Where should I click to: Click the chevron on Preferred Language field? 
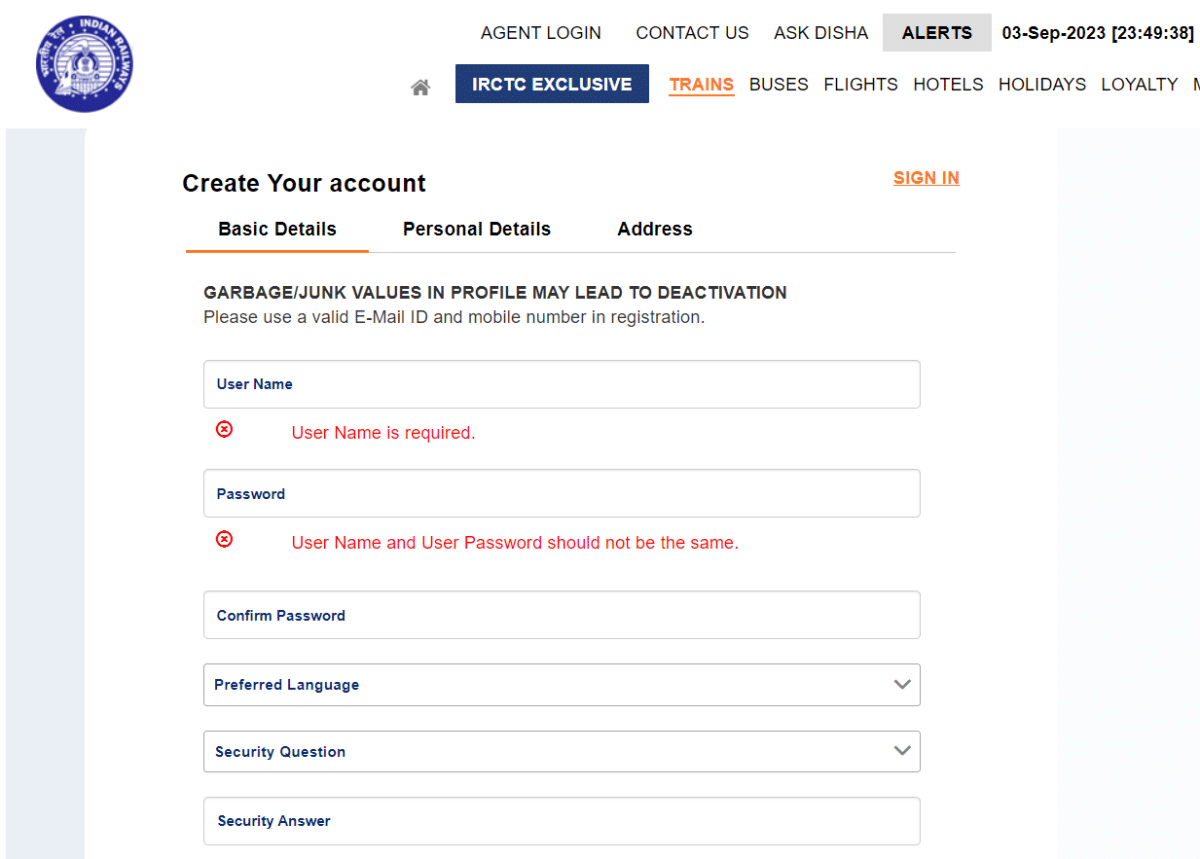click(x=901, y=684)
